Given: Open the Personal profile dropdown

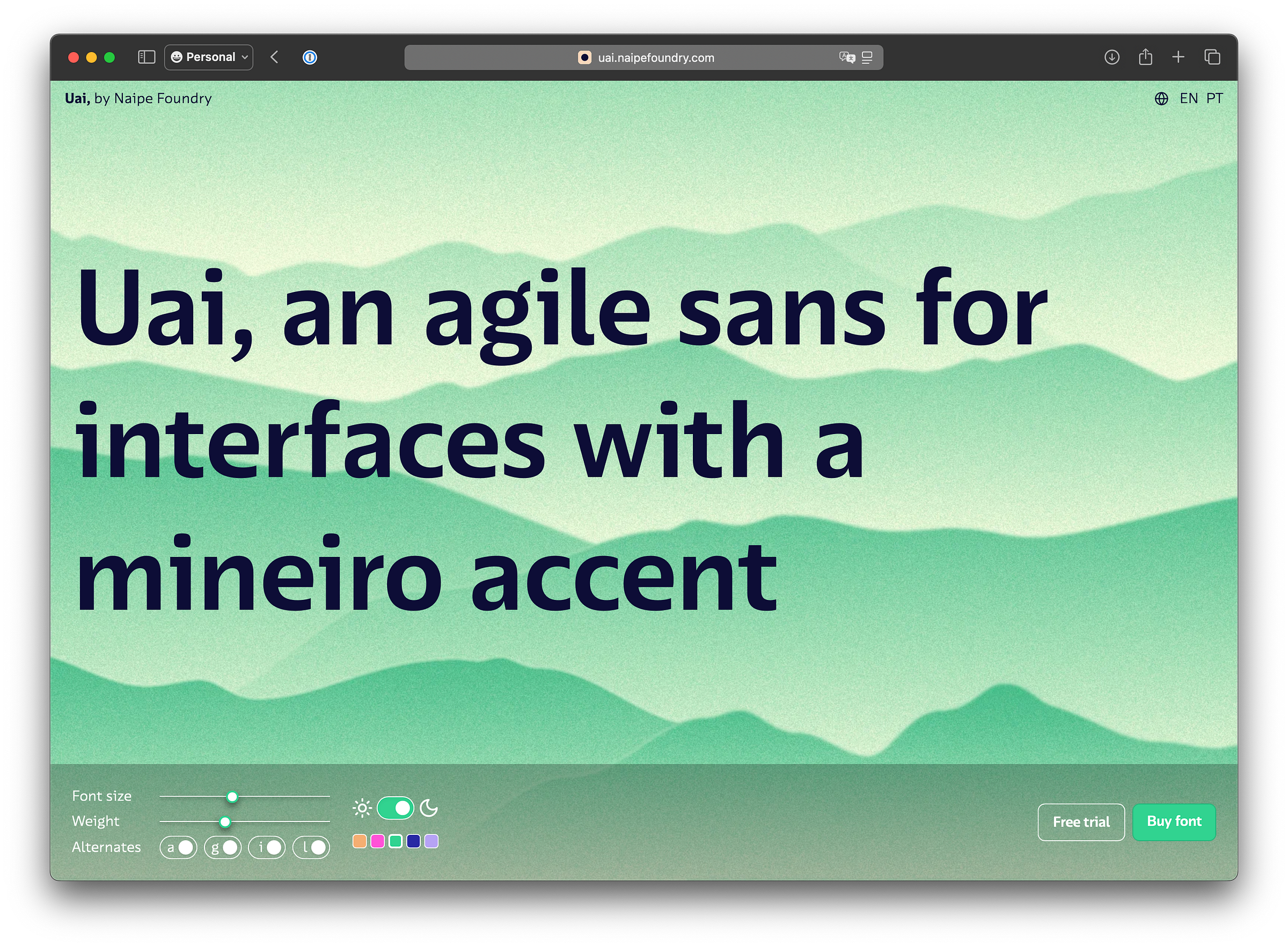Looking at the screenshot, I should tap(209, 57).
